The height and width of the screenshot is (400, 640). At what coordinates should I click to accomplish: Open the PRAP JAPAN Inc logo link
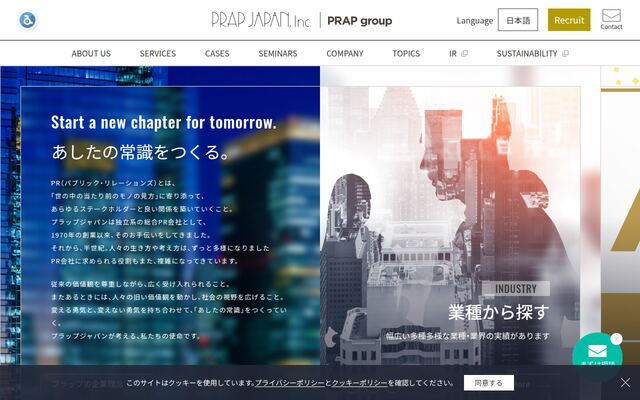pos(260,20)
